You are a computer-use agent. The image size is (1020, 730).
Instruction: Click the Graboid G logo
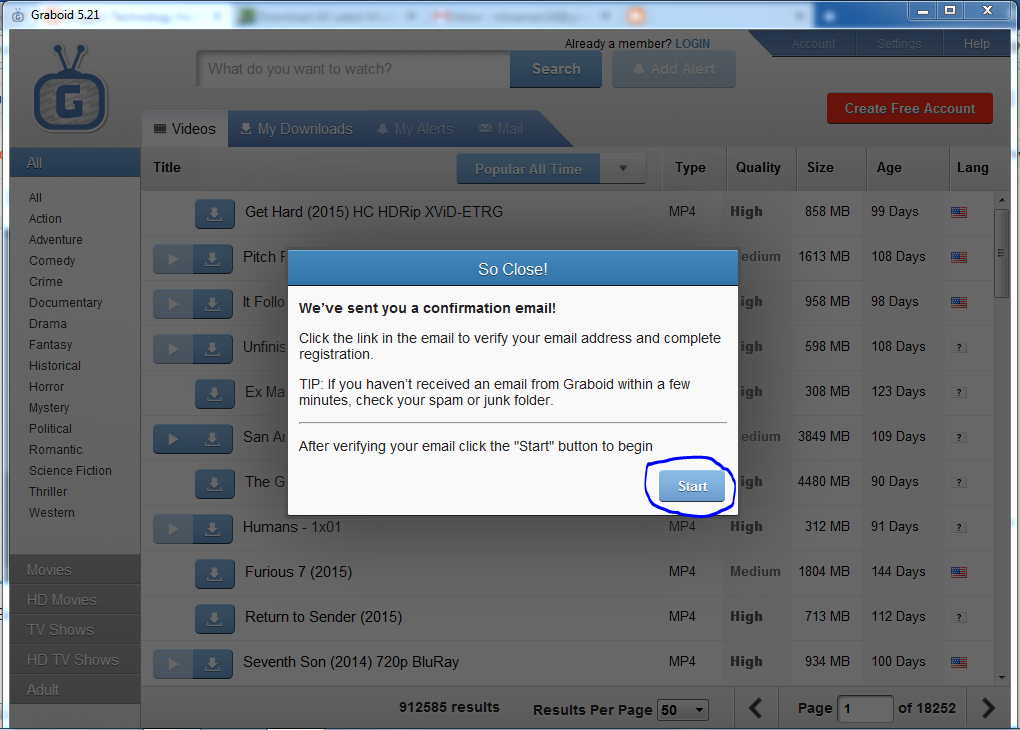tap(70, 87)
